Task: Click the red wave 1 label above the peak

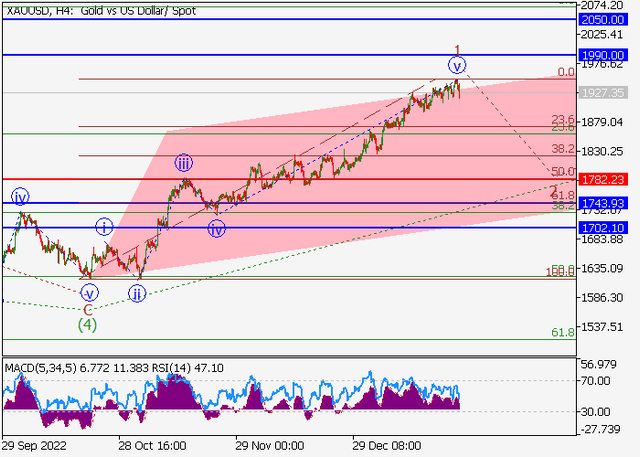Action: [457, 50]
